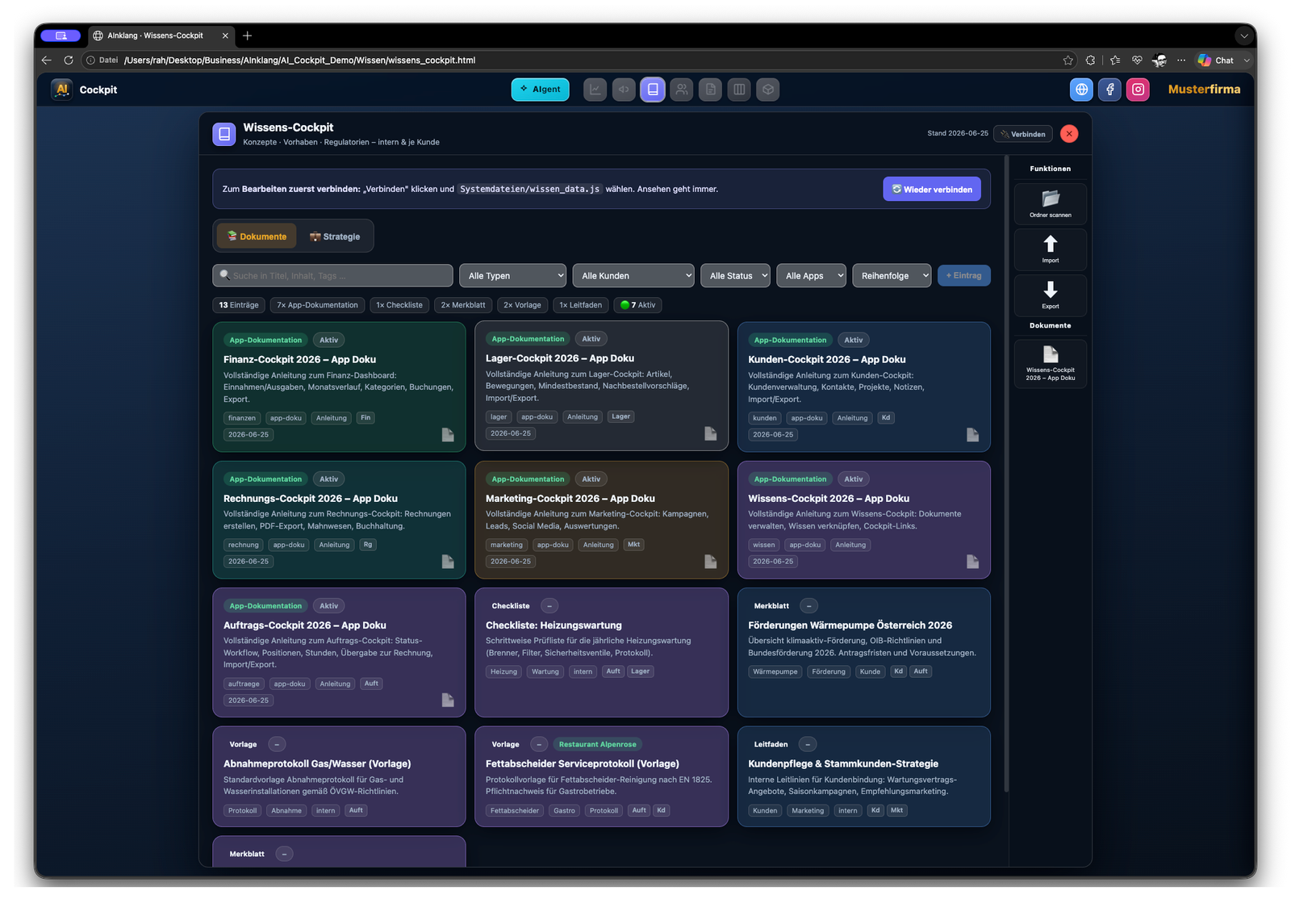
Task: Open the Reihenfolge sort dropdown
Action: [x=892, y=276]
